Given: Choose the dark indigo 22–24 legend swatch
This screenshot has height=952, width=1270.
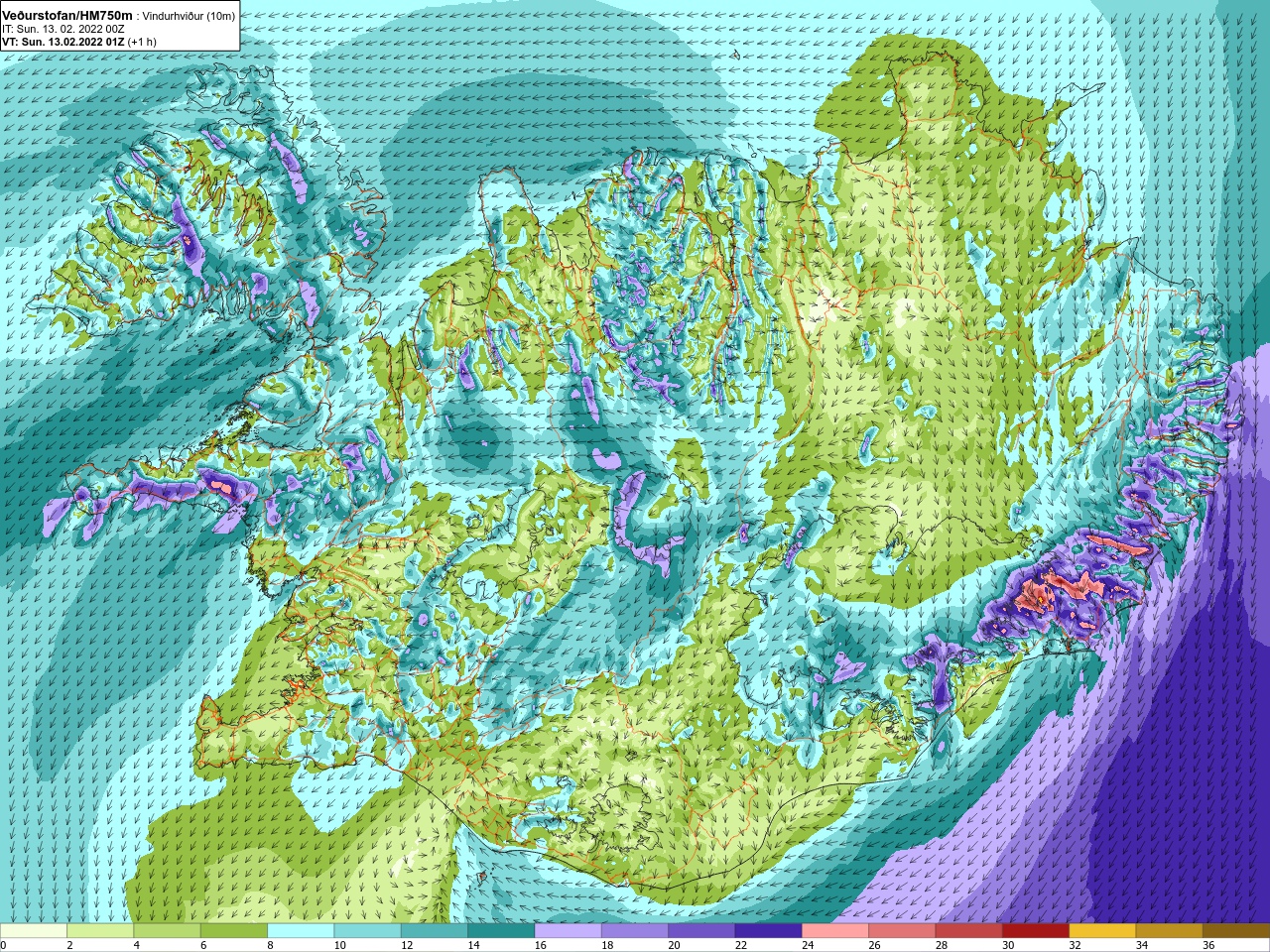Looking at the screenshot, I should click(x=768, y=931).
